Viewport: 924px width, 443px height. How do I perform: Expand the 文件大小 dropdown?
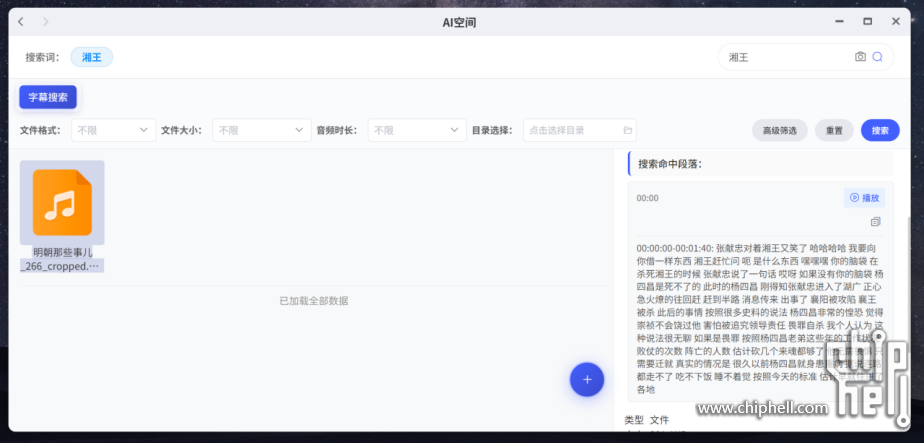(260, 130)
